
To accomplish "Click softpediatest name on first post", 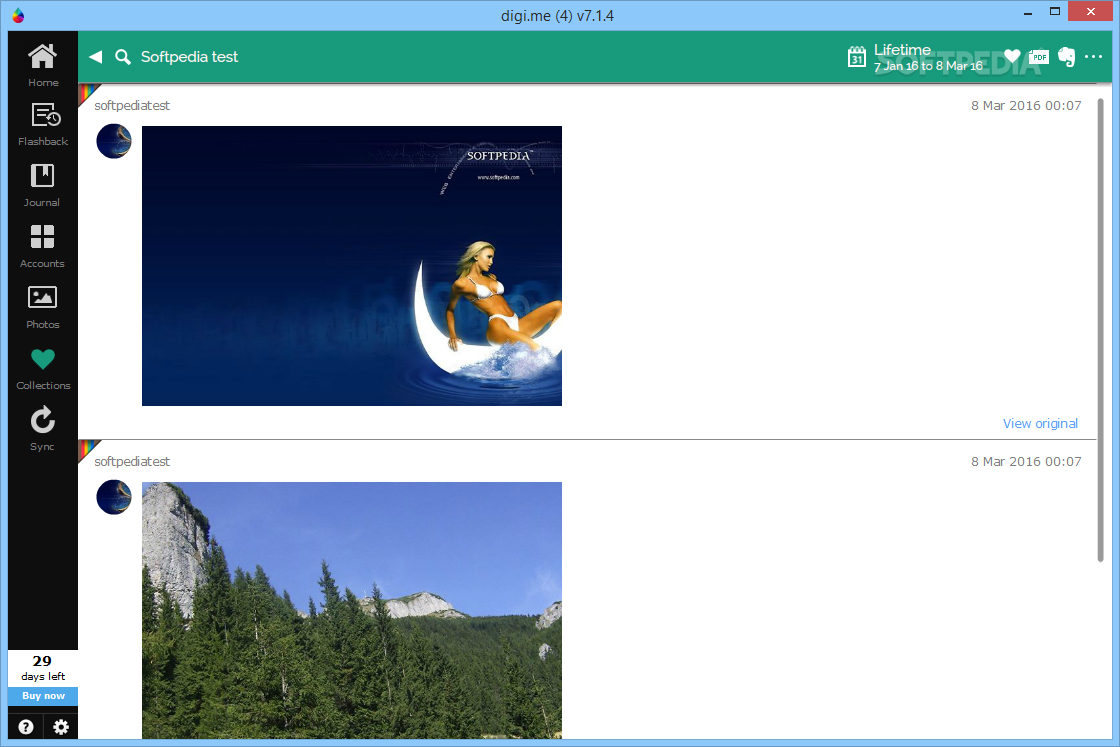I will tap(132, 106).
